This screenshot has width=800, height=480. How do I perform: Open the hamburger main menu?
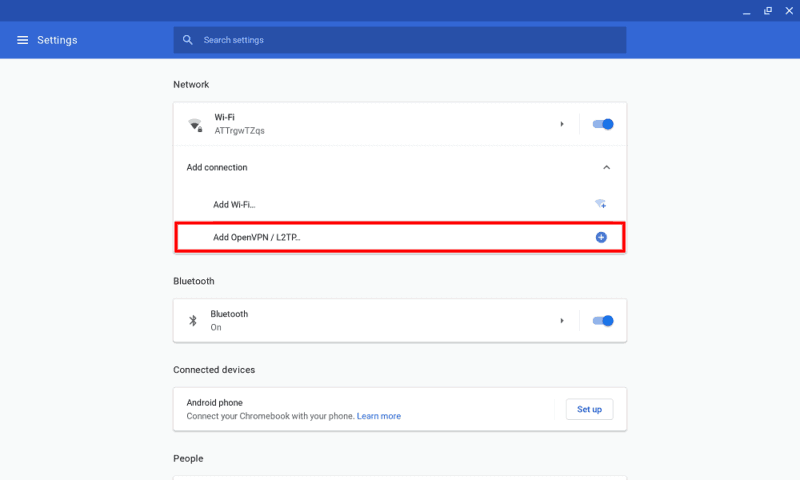tap(22, 40)
